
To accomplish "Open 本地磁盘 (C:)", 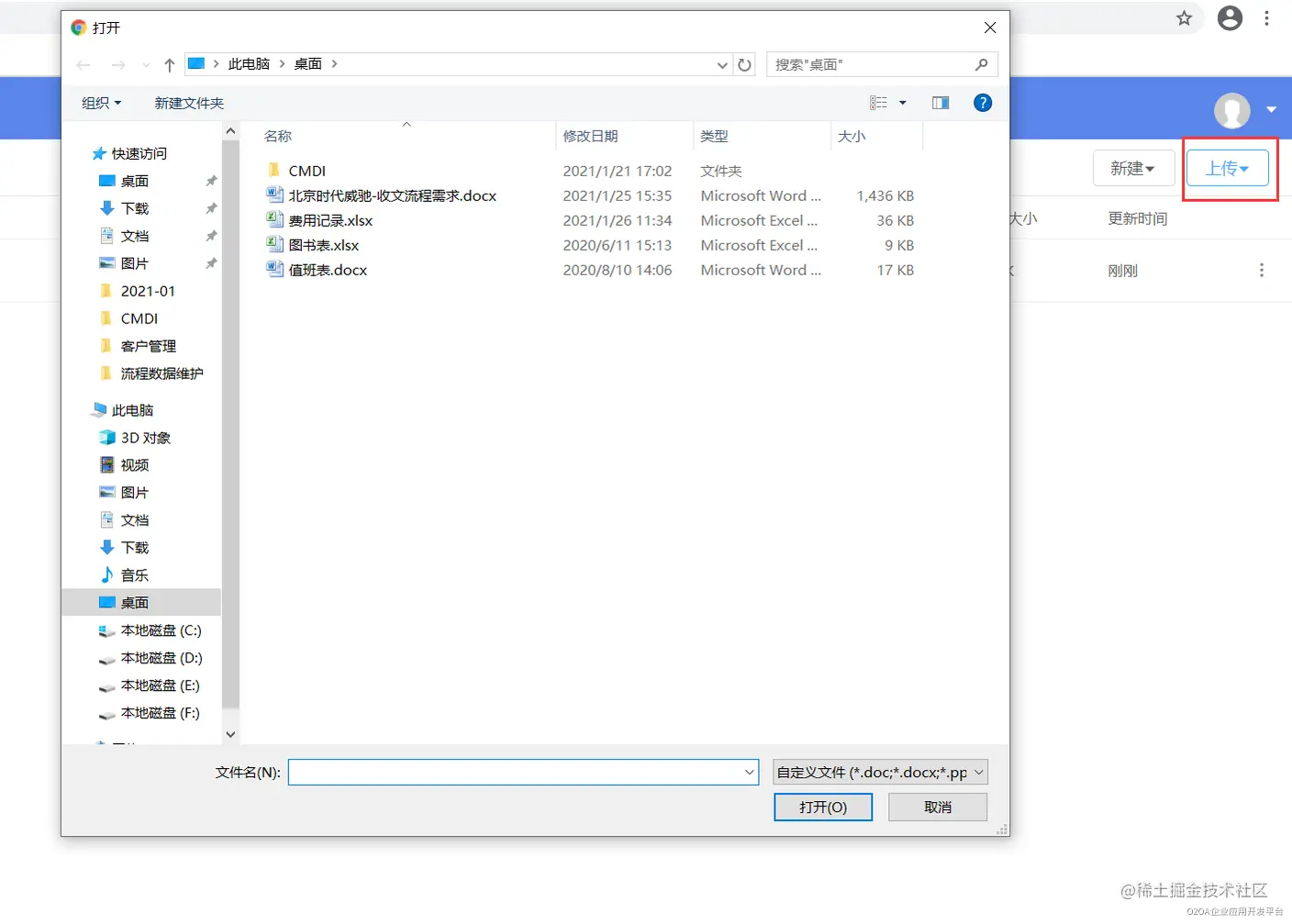I will [x=161, y=630].
